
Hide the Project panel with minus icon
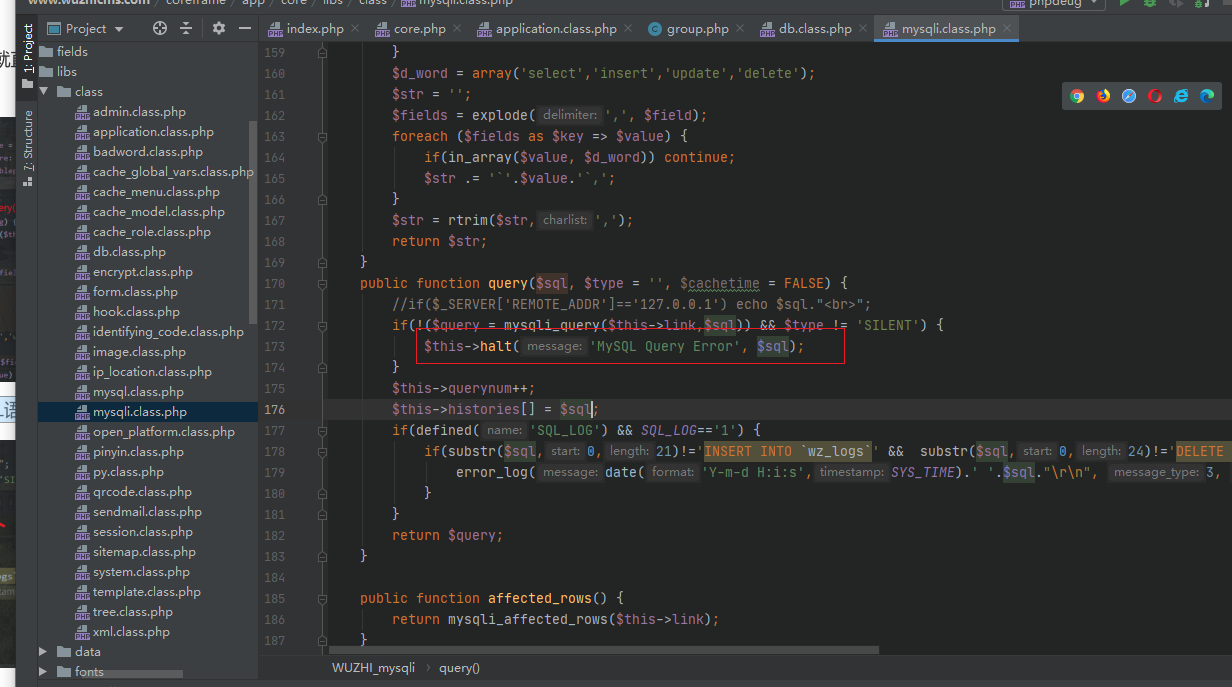pyautogui.click(x=245, y=29)
